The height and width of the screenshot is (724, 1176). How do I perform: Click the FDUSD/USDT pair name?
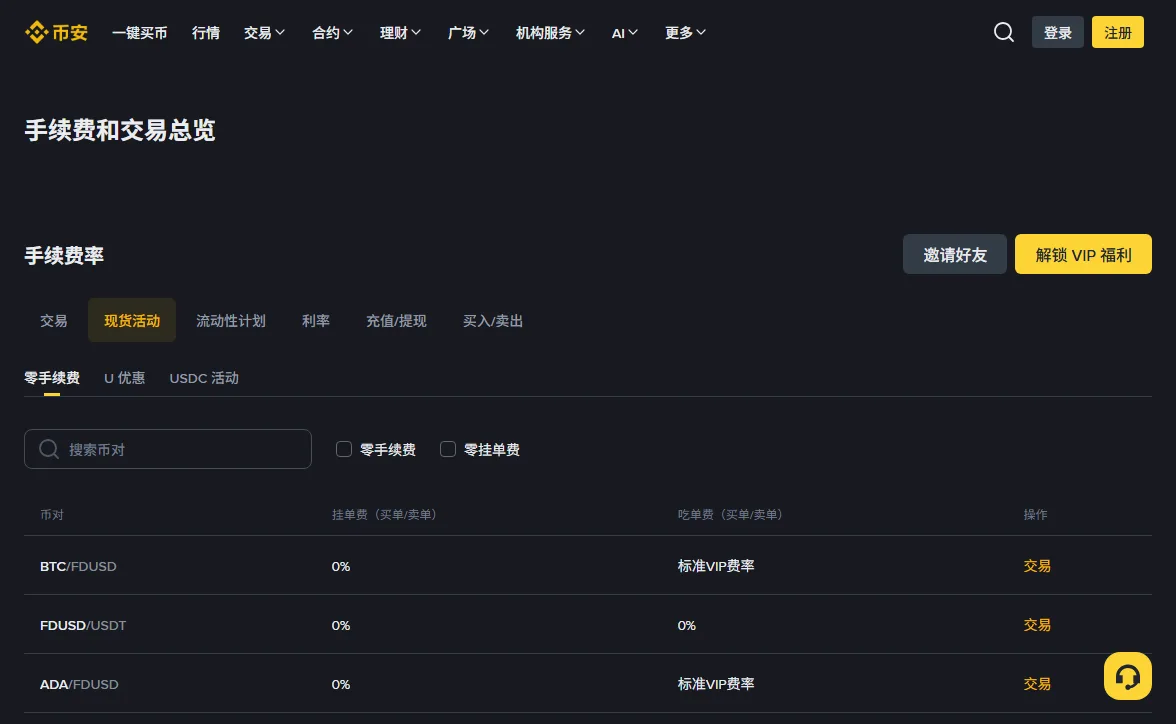(x=82, y=626)
